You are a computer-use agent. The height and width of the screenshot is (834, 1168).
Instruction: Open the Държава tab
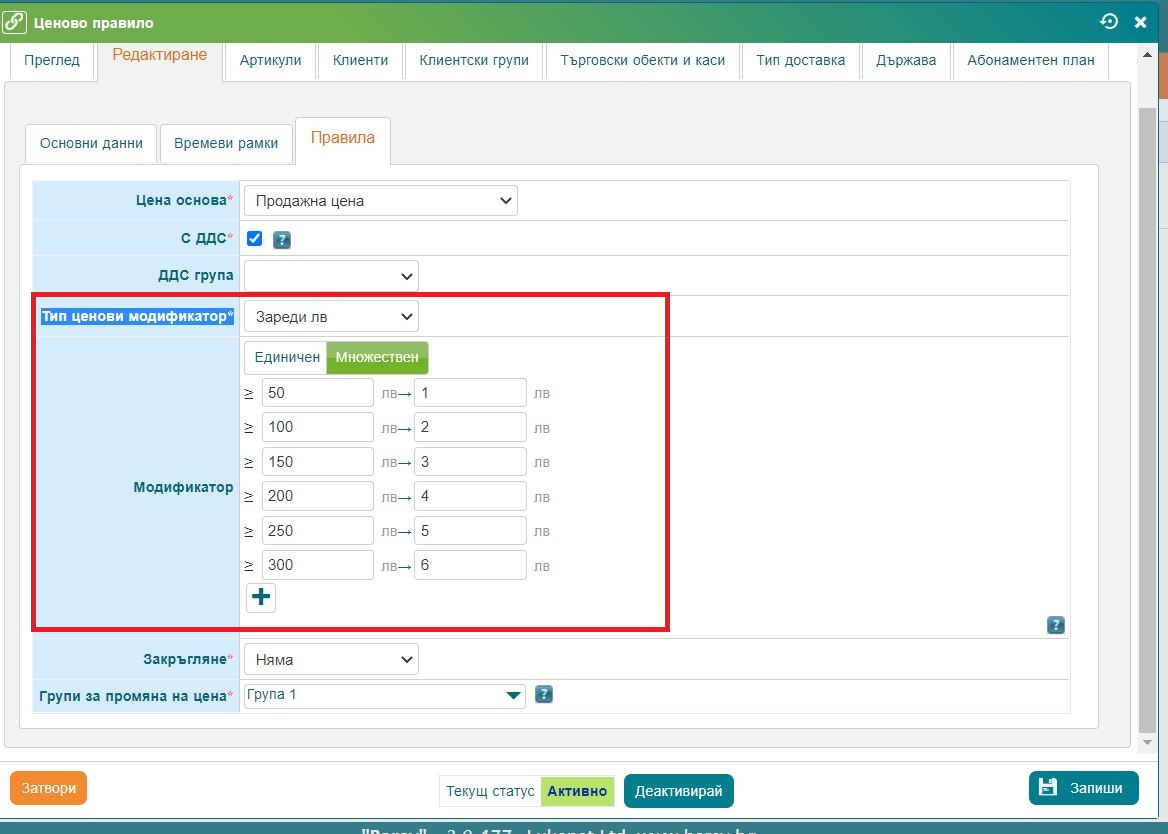pyautogui.click(x=906, y=60)
